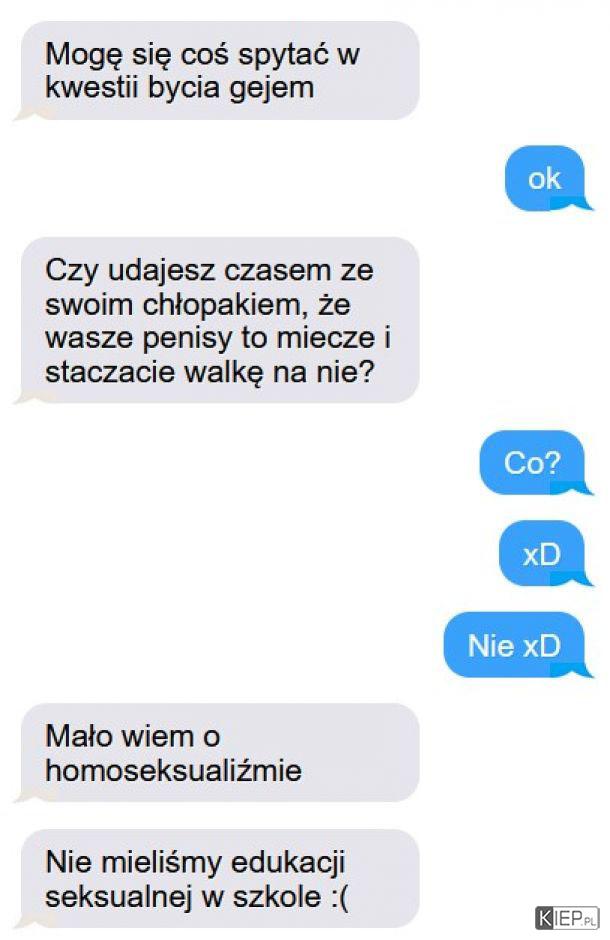Click the word "homoseksualiźmie"

tap(174, 770)
